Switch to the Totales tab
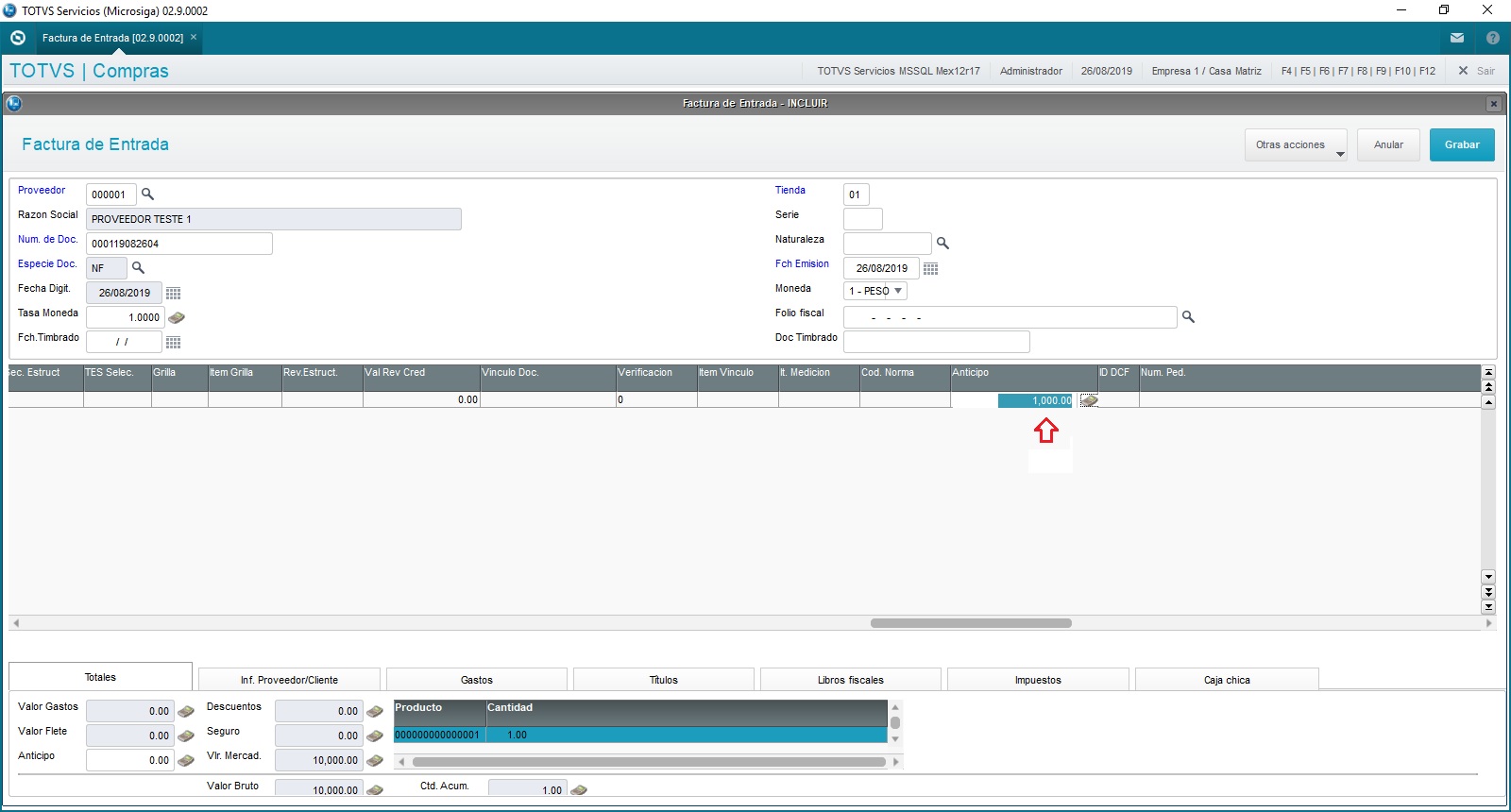This screenshot has height=812, width=1511. pos(100,677)
